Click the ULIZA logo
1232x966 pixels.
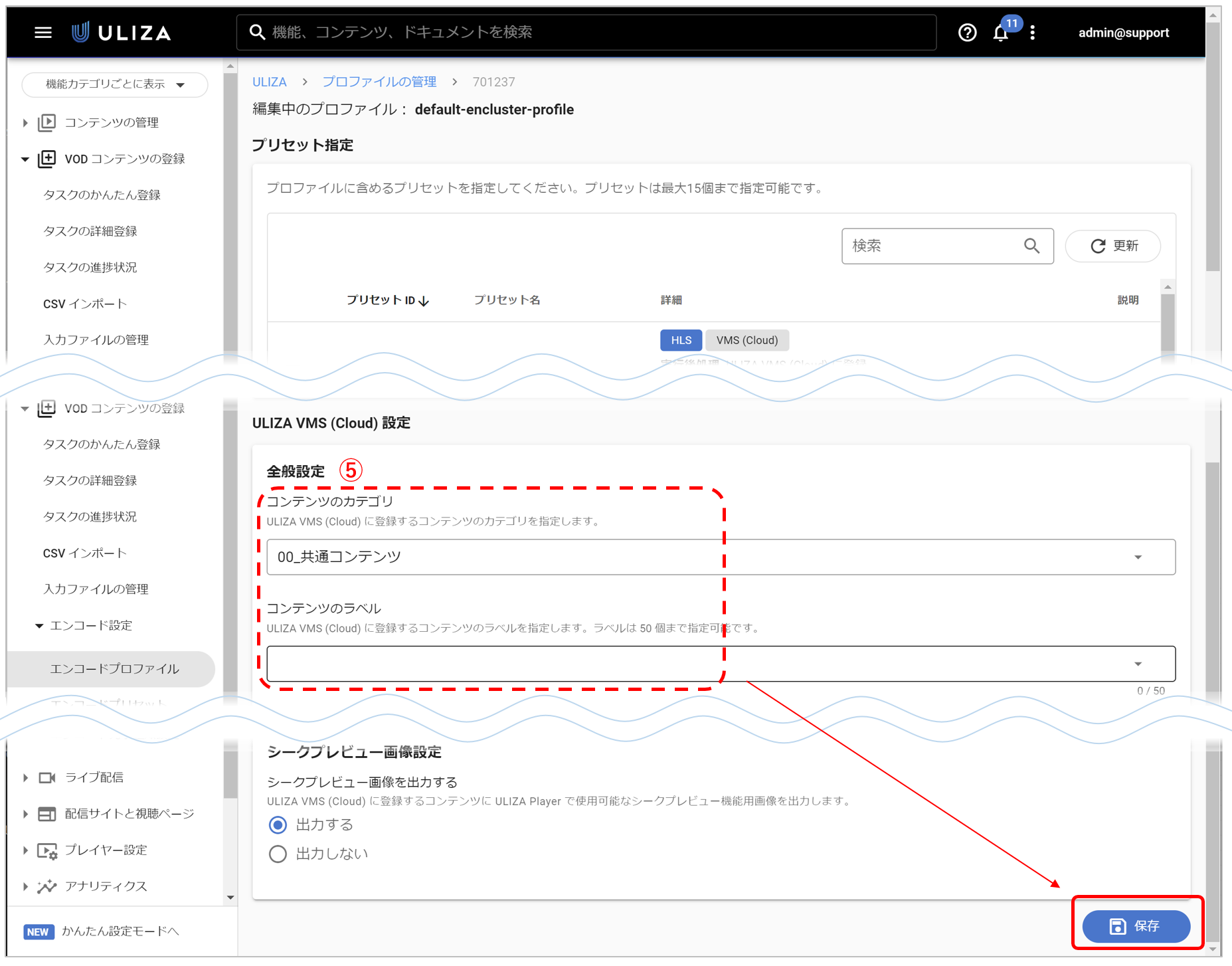pos(122,33)
